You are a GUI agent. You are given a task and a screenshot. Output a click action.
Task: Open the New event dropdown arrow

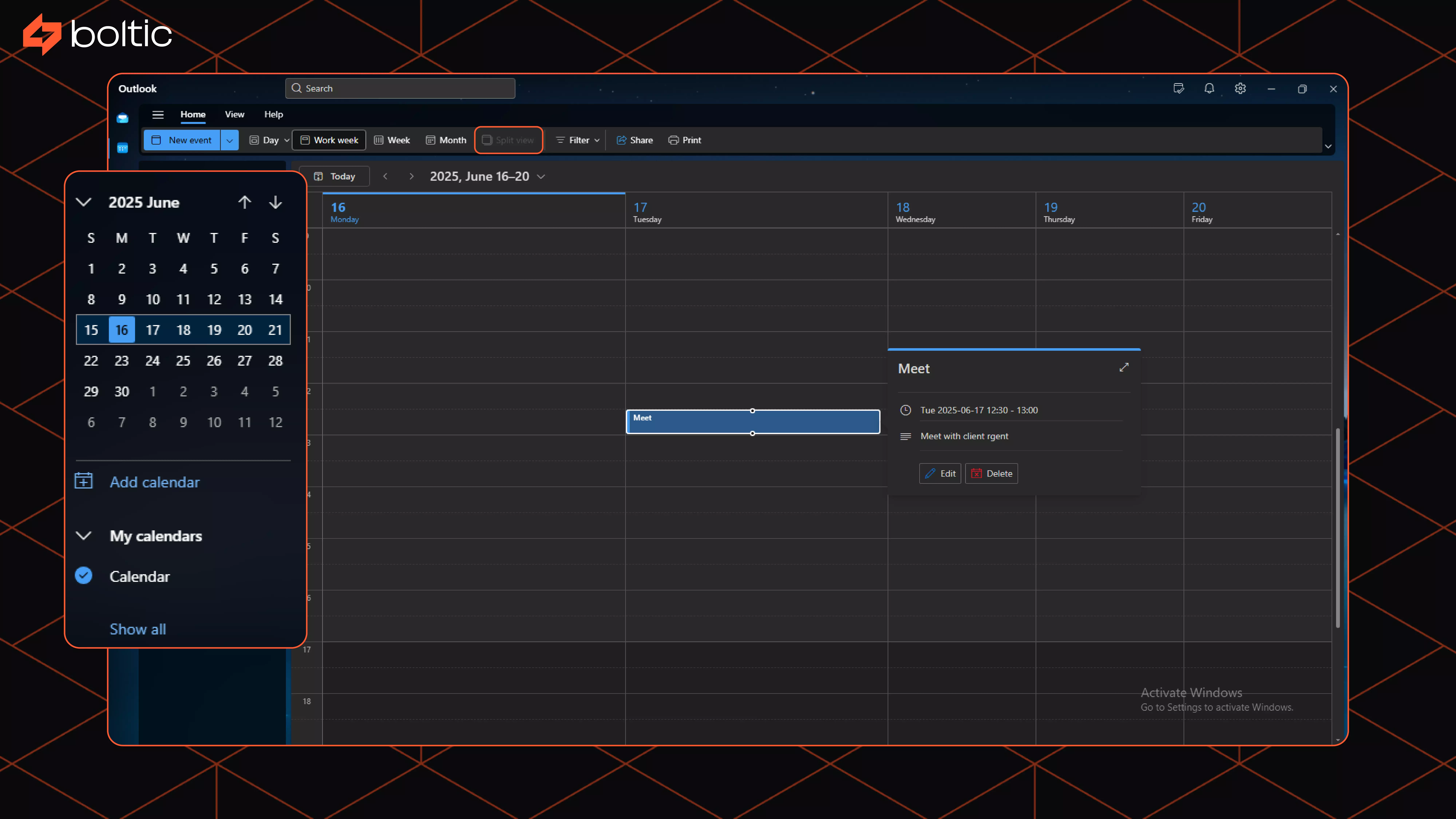[x=230, y=140]
